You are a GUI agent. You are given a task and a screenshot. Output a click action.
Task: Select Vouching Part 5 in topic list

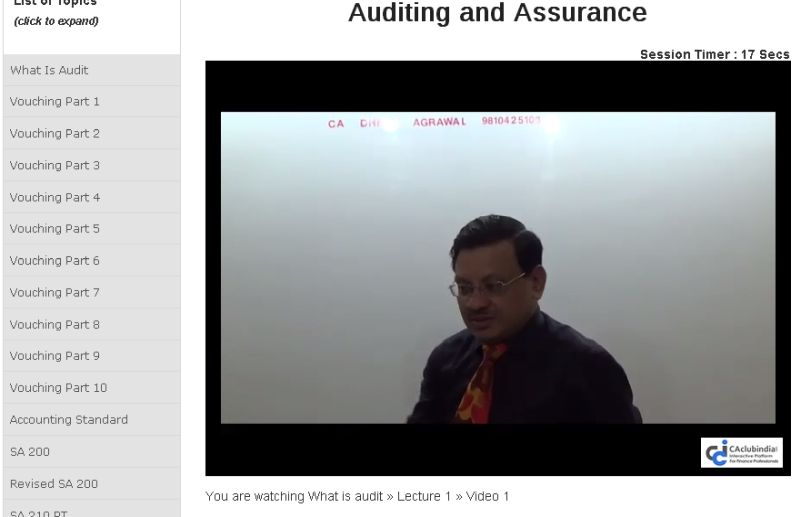pos(92,229)
